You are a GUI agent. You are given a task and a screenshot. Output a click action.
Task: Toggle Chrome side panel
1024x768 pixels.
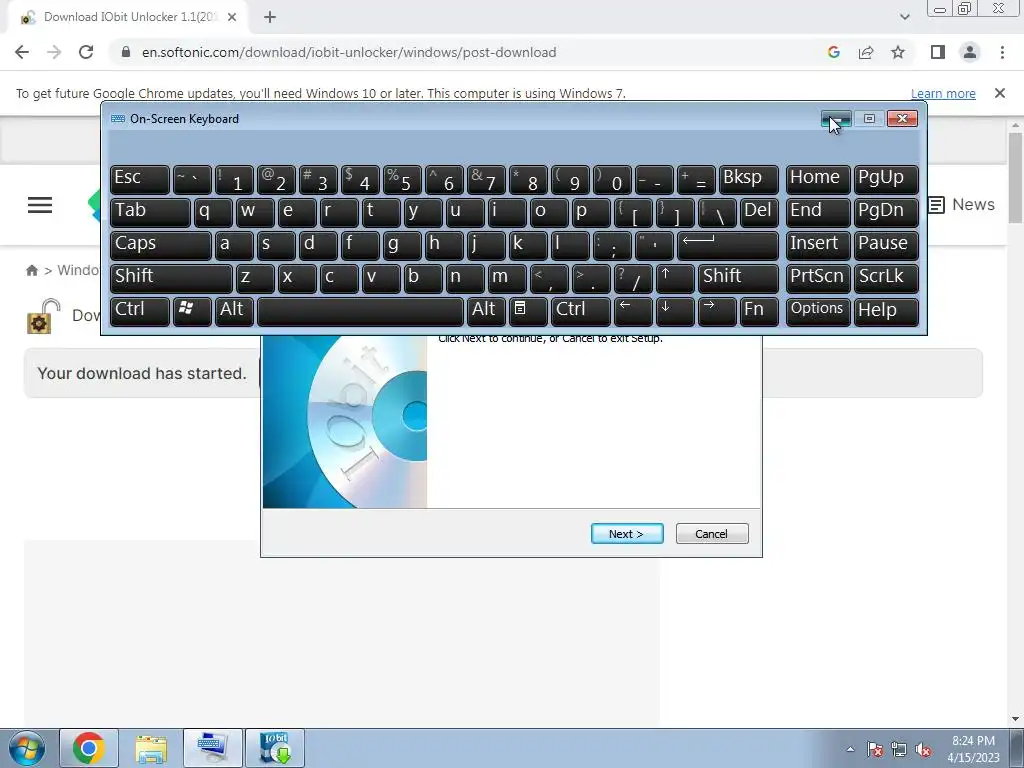tap(938, 52)
